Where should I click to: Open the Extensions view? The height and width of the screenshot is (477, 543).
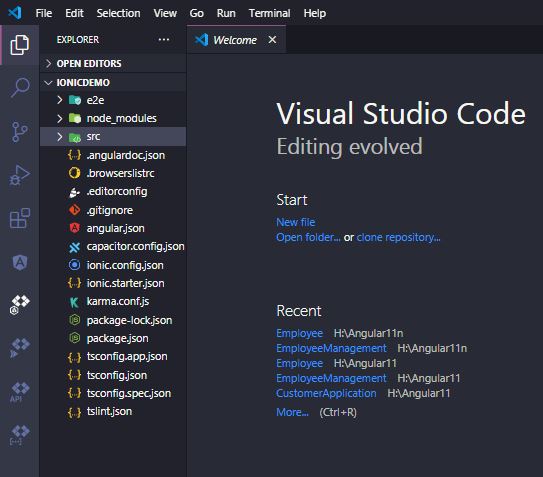coord(20,218)
